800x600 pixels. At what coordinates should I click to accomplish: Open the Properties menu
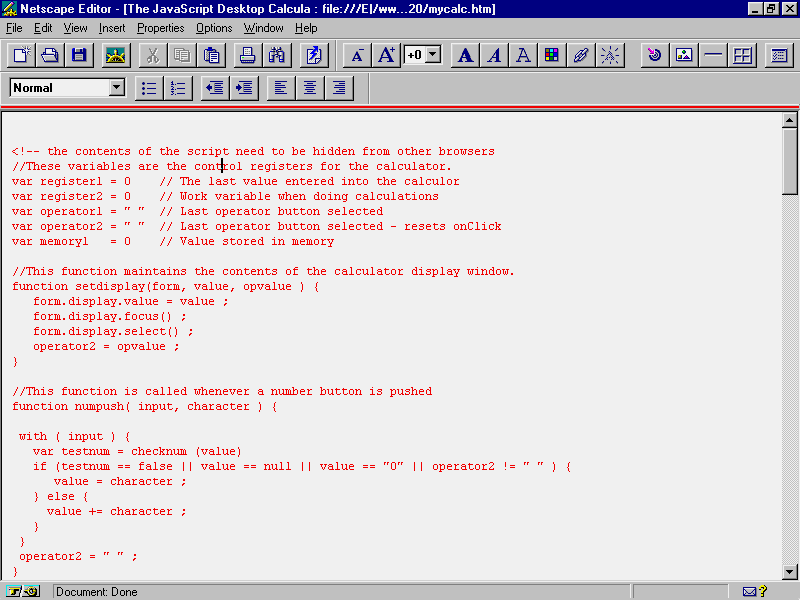160,28
